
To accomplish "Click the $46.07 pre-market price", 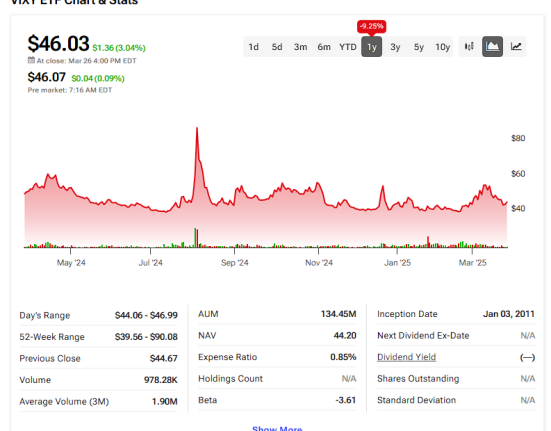I will coord(46,77).
